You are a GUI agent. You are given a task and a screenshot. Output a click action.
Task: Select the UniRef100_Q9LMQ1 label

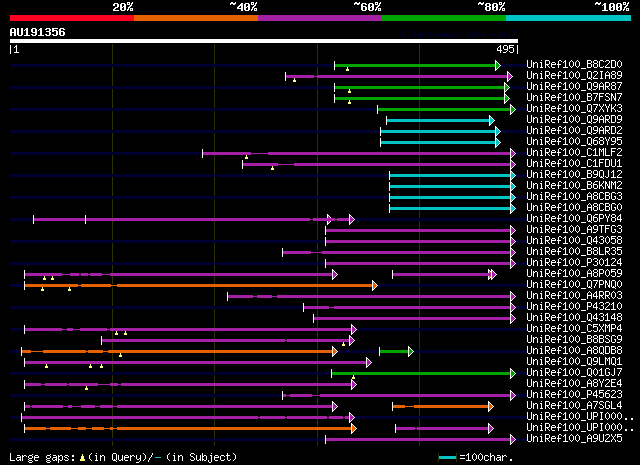tap(574, 362)
